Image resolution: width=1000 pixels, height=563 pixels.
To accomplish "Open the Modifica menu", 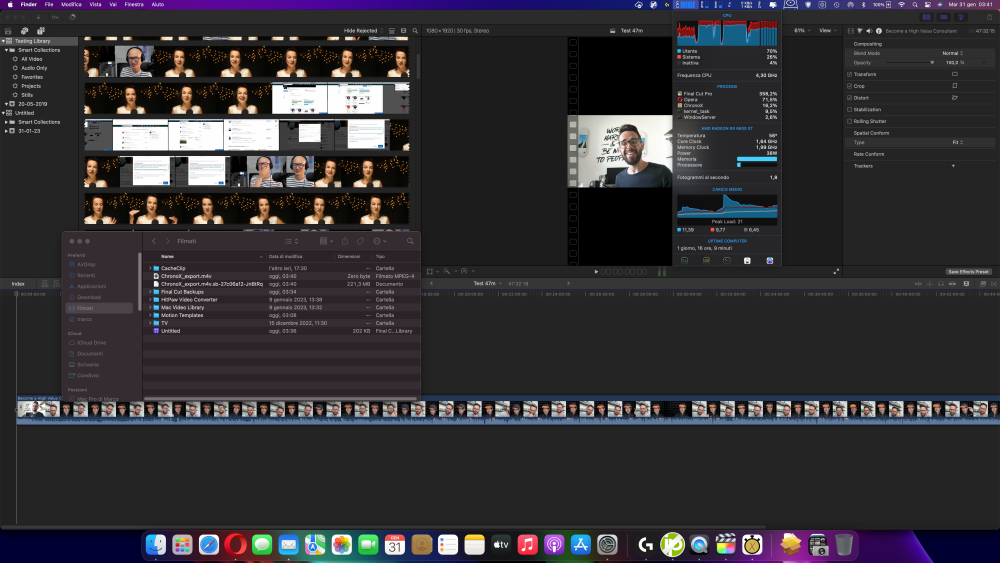I will [71, 4].
